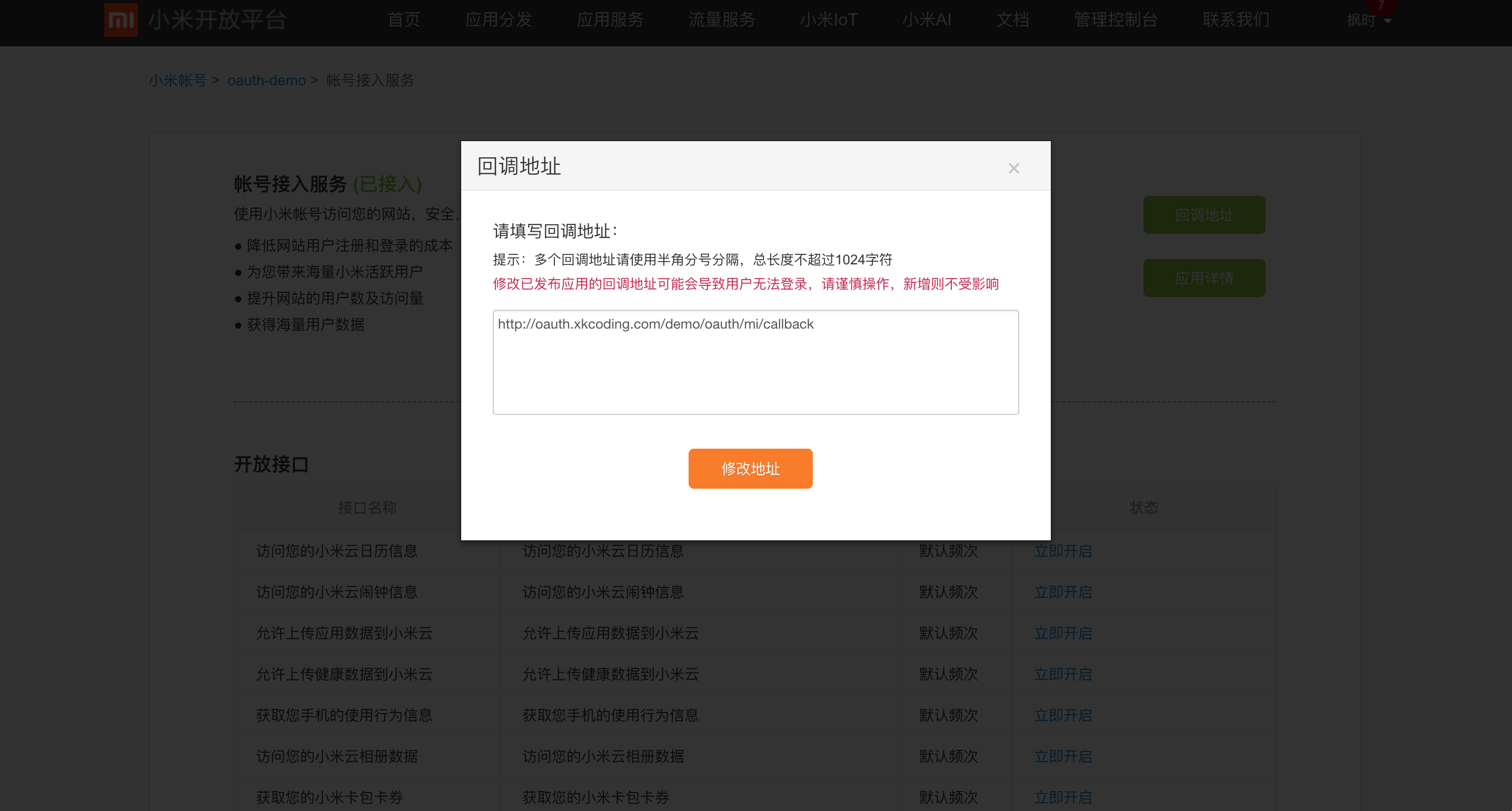Open the 首页 nav menu item
This screenshot has height=811, width=1512.
pos(404,20)
